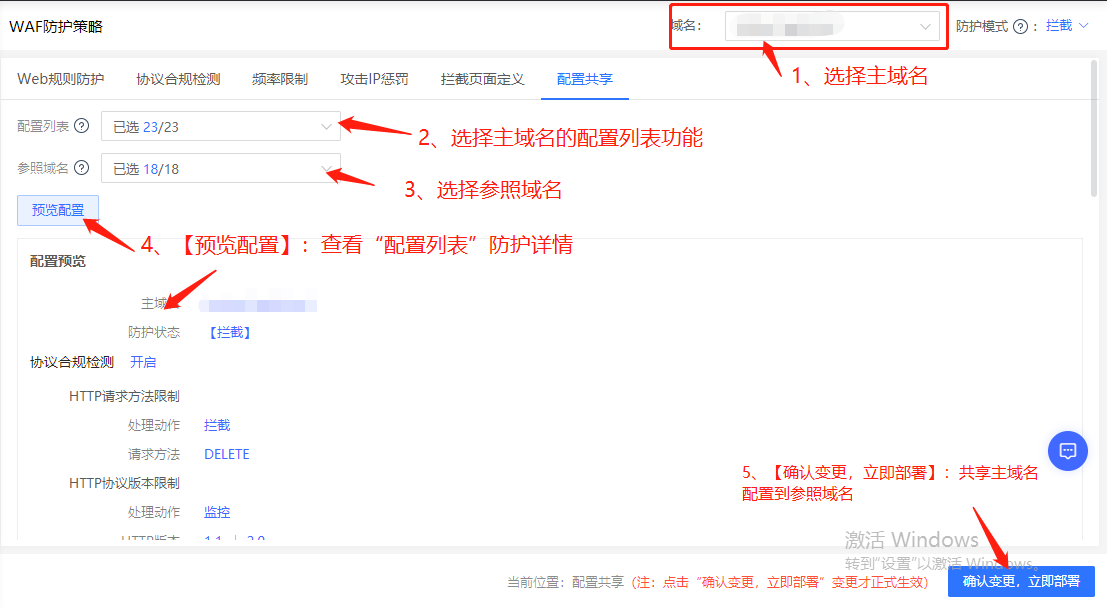The image size is (1107, 608).
Task: Click the 【拦截】 protection status value
Action: tap(229, 333)
